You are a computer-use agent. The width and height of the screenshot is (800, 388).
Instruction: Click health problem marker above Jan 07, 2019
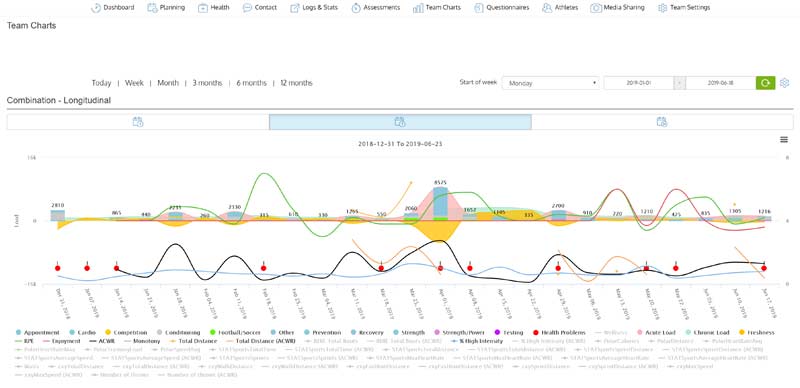click(87, 268)
